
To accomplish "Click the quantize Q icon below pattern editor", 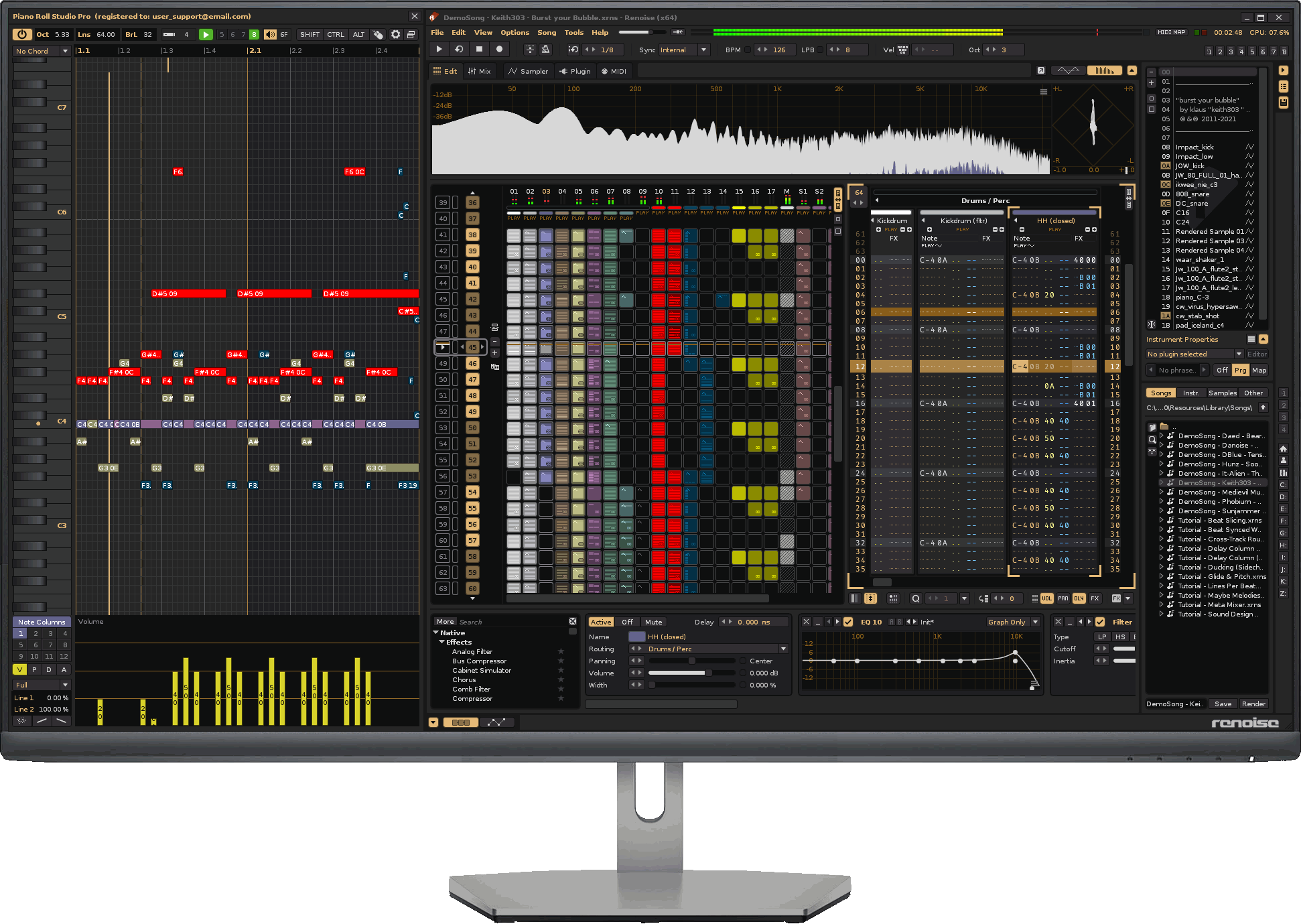I will click(916, 598).
